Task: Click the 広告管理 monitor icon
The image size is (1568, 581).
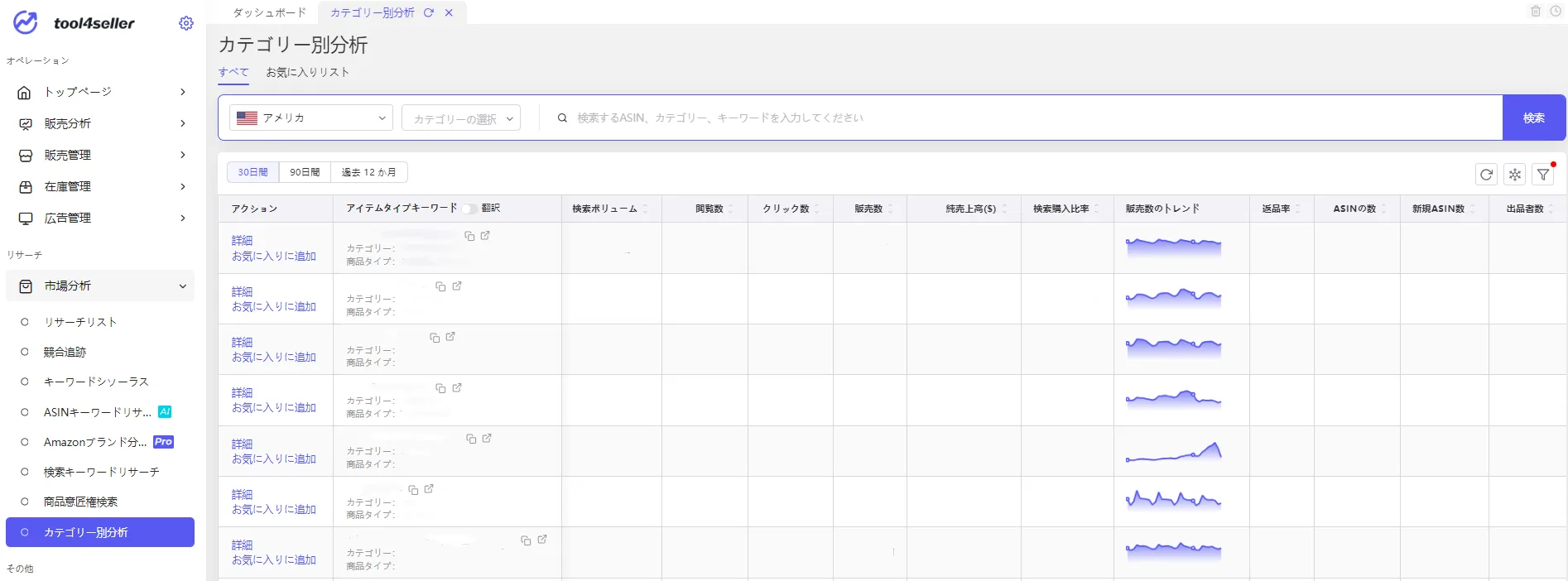Action: click(x=25, y=218)
